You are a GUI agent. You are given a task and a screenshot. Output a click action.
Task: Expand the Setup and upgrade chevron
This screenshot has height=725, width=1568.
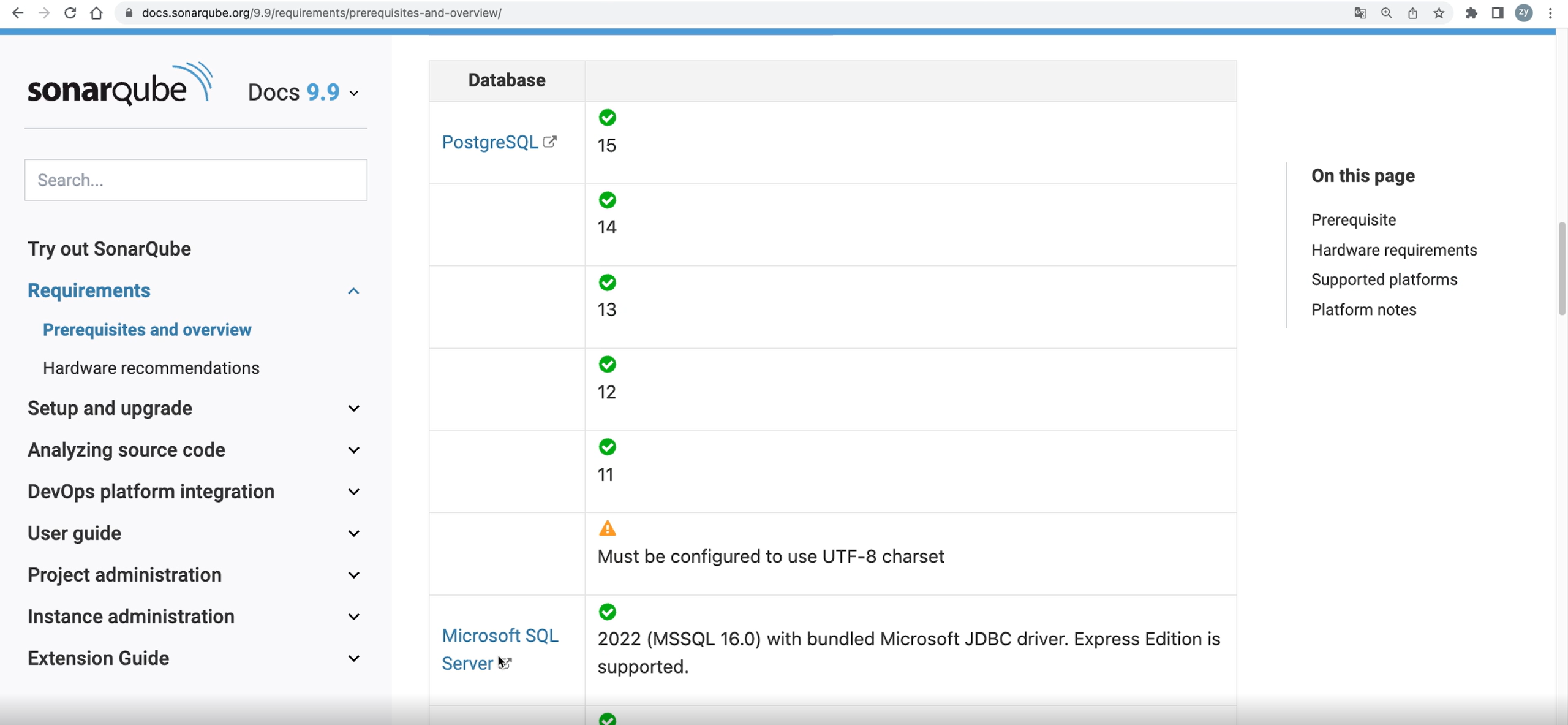point(353,409)
